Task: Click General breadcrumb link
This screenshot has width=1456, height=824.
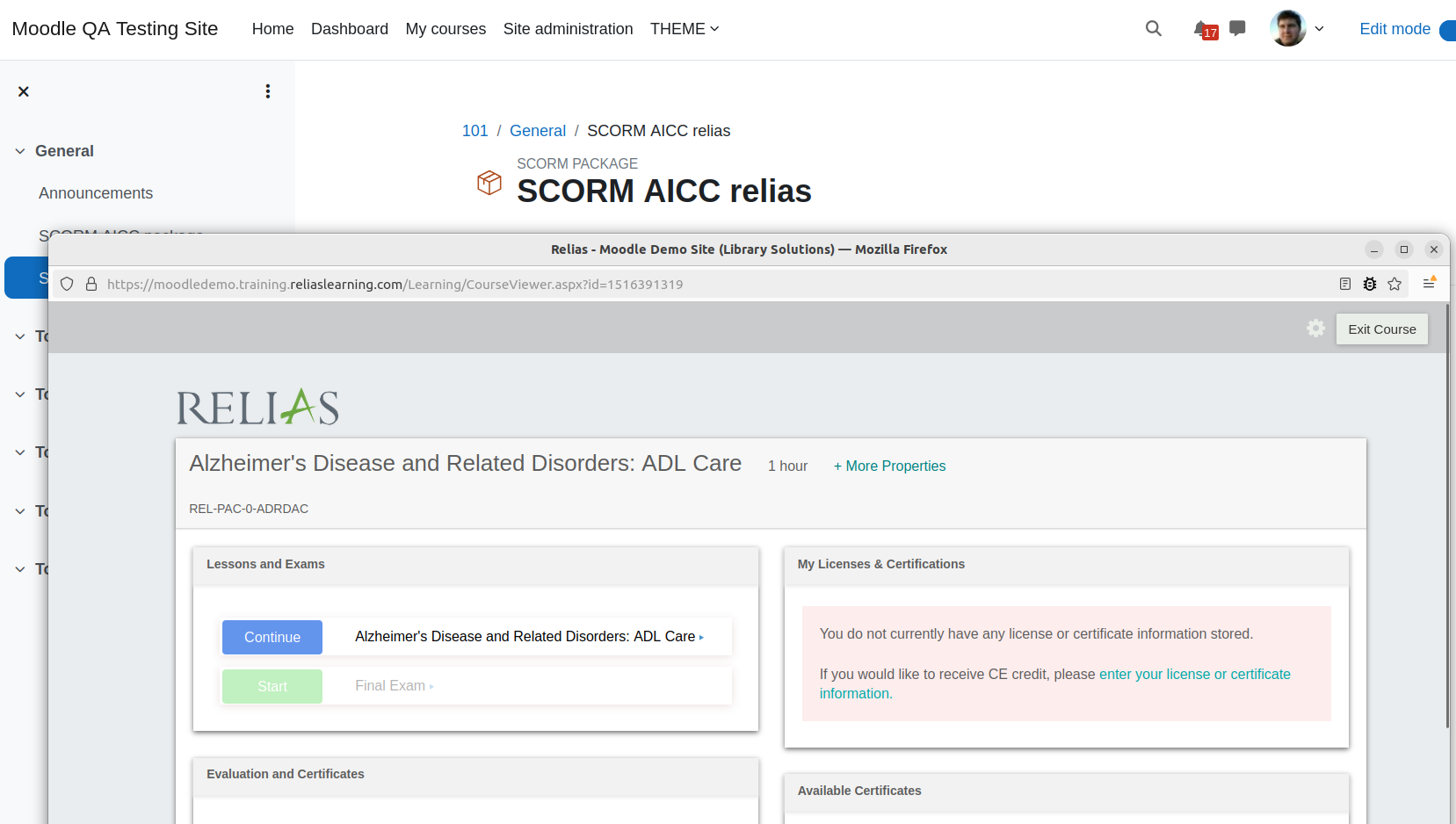Action: click(538, 131)
